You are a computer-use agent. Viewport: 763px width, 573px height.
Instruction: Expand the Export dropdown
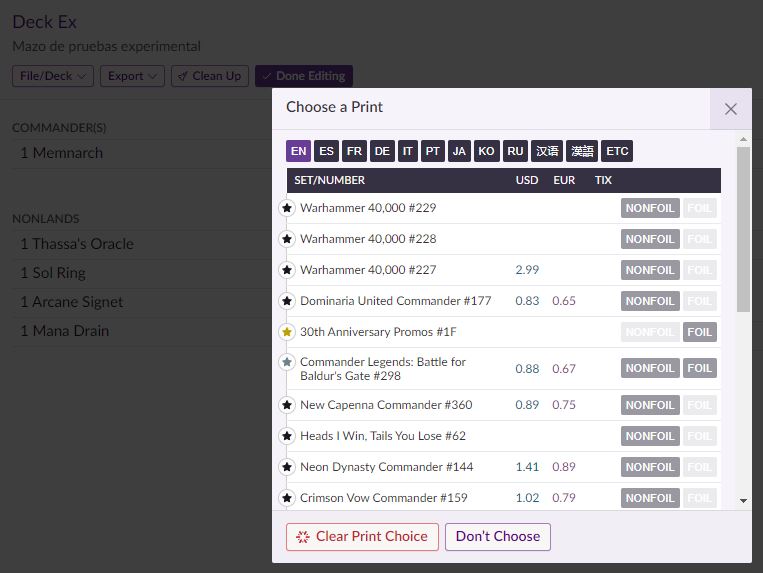click(x=132, y=76)
